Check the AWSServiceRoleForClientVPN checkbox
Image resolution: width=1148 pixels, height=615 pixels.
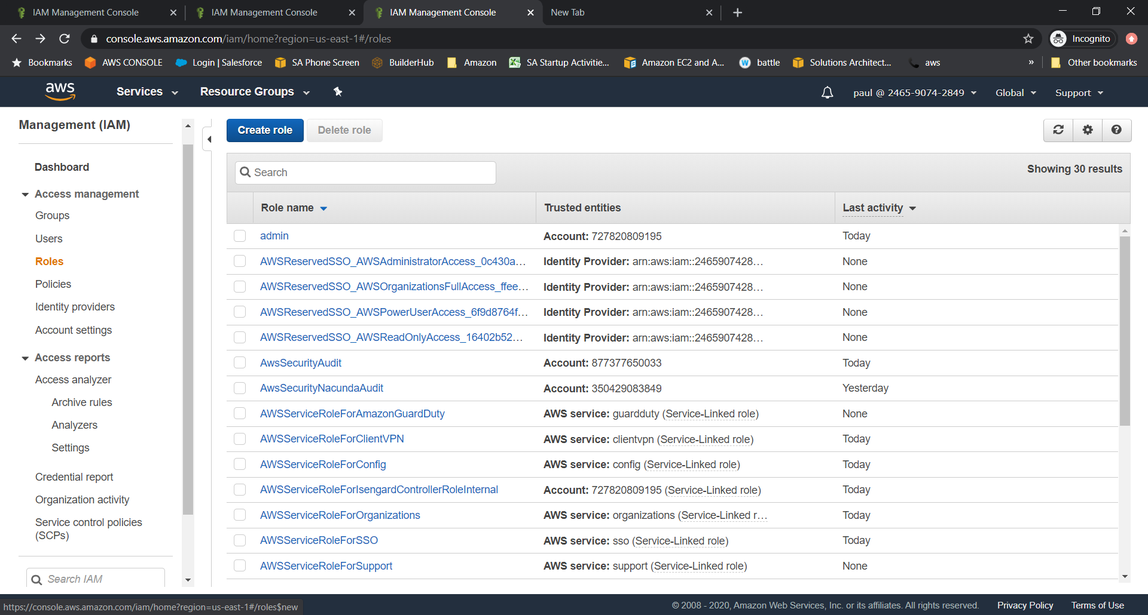(239, 439)
